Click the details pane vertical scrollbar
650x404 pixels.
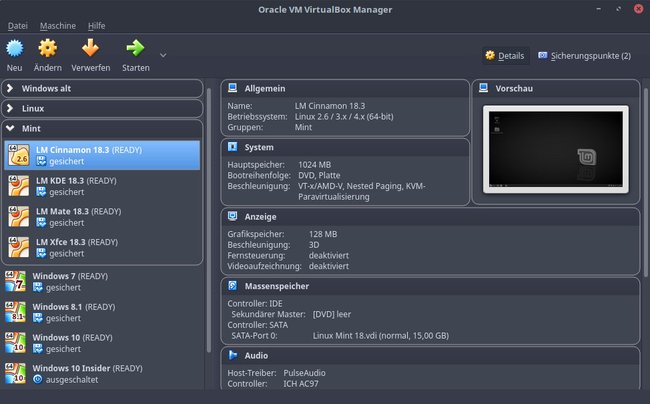tap(645, 182)
